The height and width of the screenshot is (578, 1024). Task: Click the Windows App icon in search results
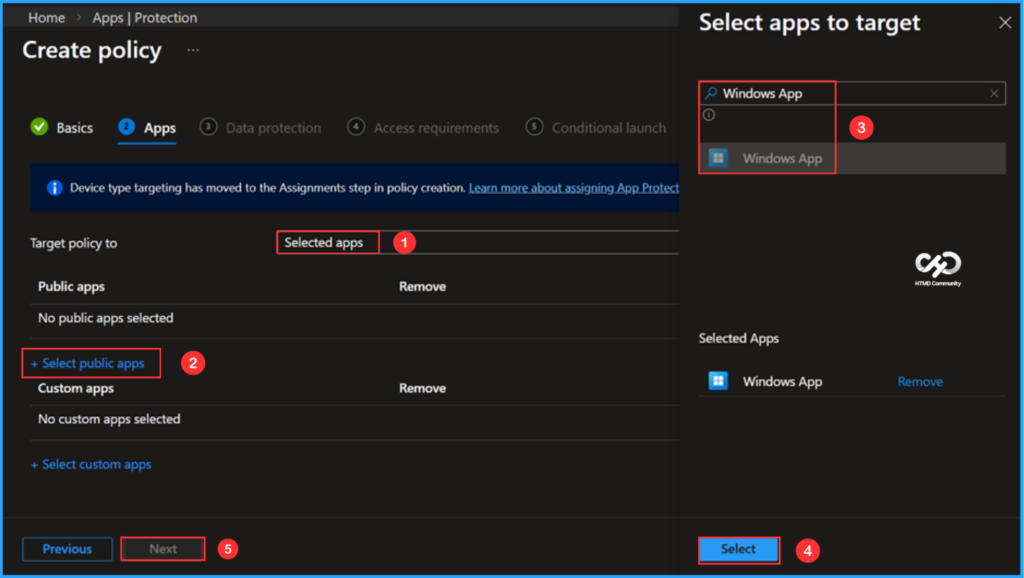pyautogui.click(x=717, y=157)
